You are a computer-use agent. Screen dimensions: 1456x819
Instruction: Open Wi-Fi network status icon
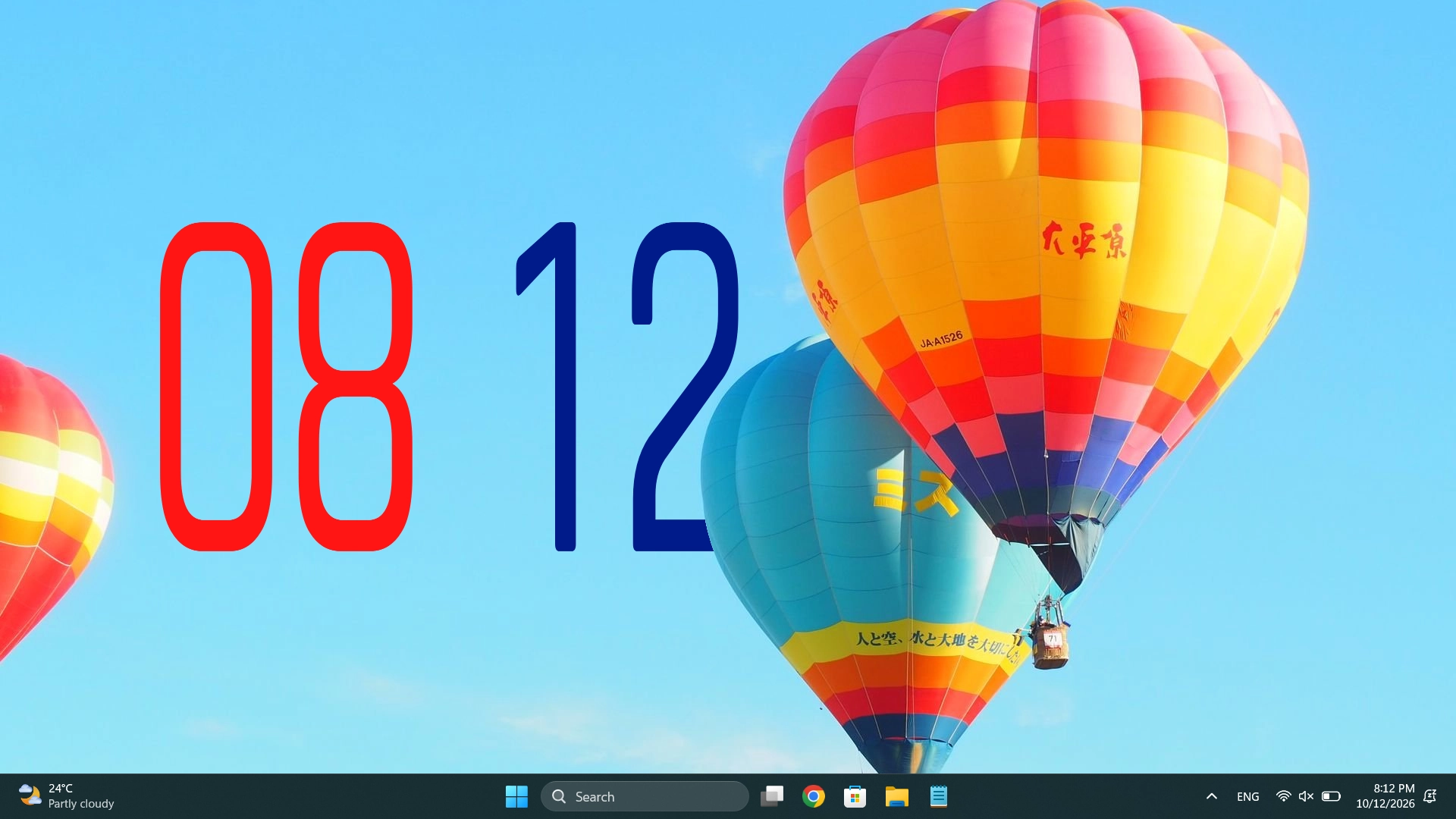(x=1283, y=796)
